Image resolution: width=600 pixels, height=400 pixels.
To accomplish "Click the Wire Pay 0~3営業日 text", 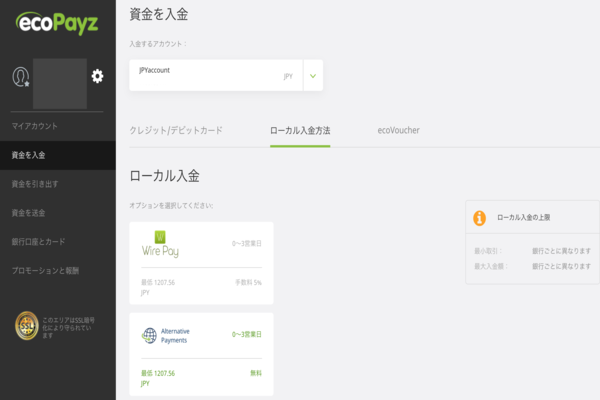I will tap(247, 243).
